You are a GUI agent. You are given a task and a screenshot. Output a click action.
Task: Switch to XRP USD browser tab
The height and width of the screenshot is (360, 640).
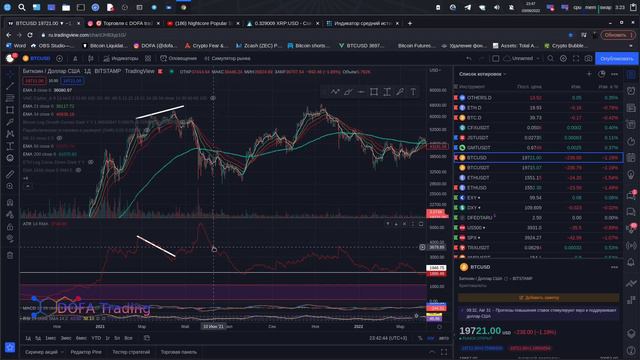click(x=283, y=23)
